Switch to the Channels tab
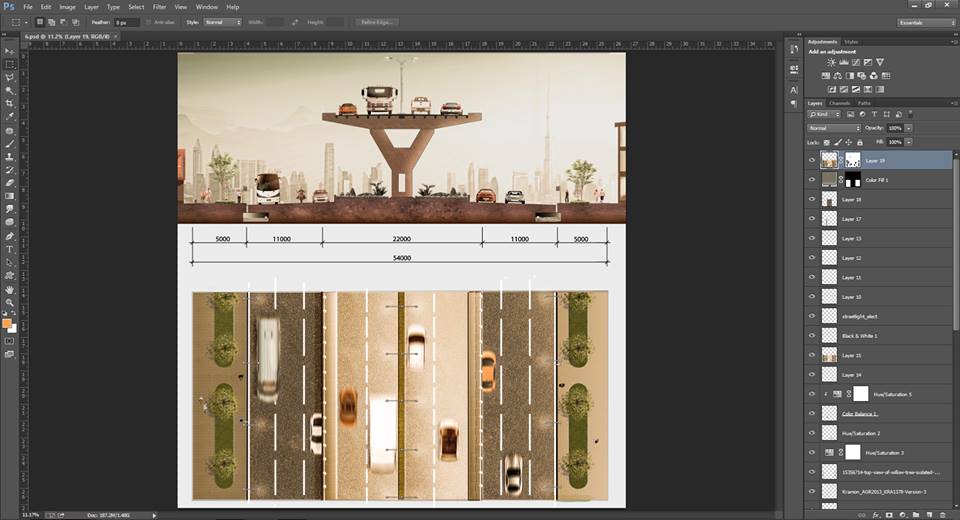960x520 pixels. pos(840,103)
